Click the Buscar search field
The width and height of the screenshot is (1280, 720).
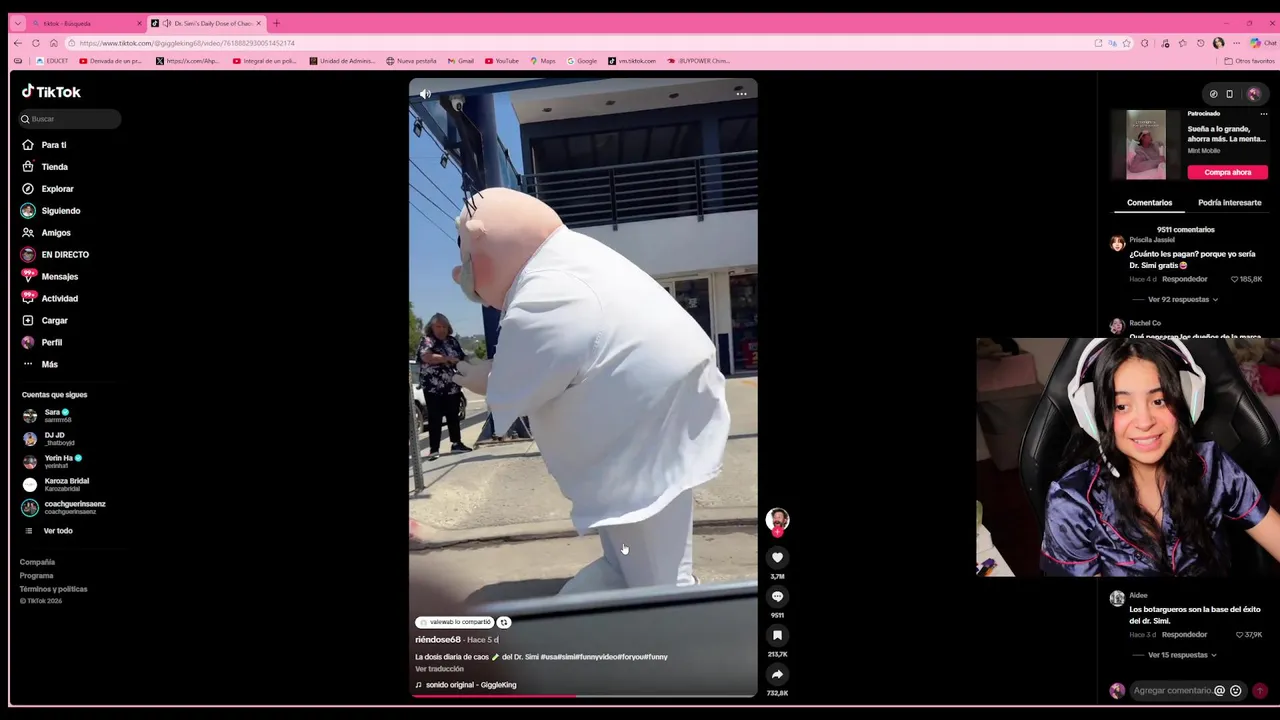pos(71,119)
